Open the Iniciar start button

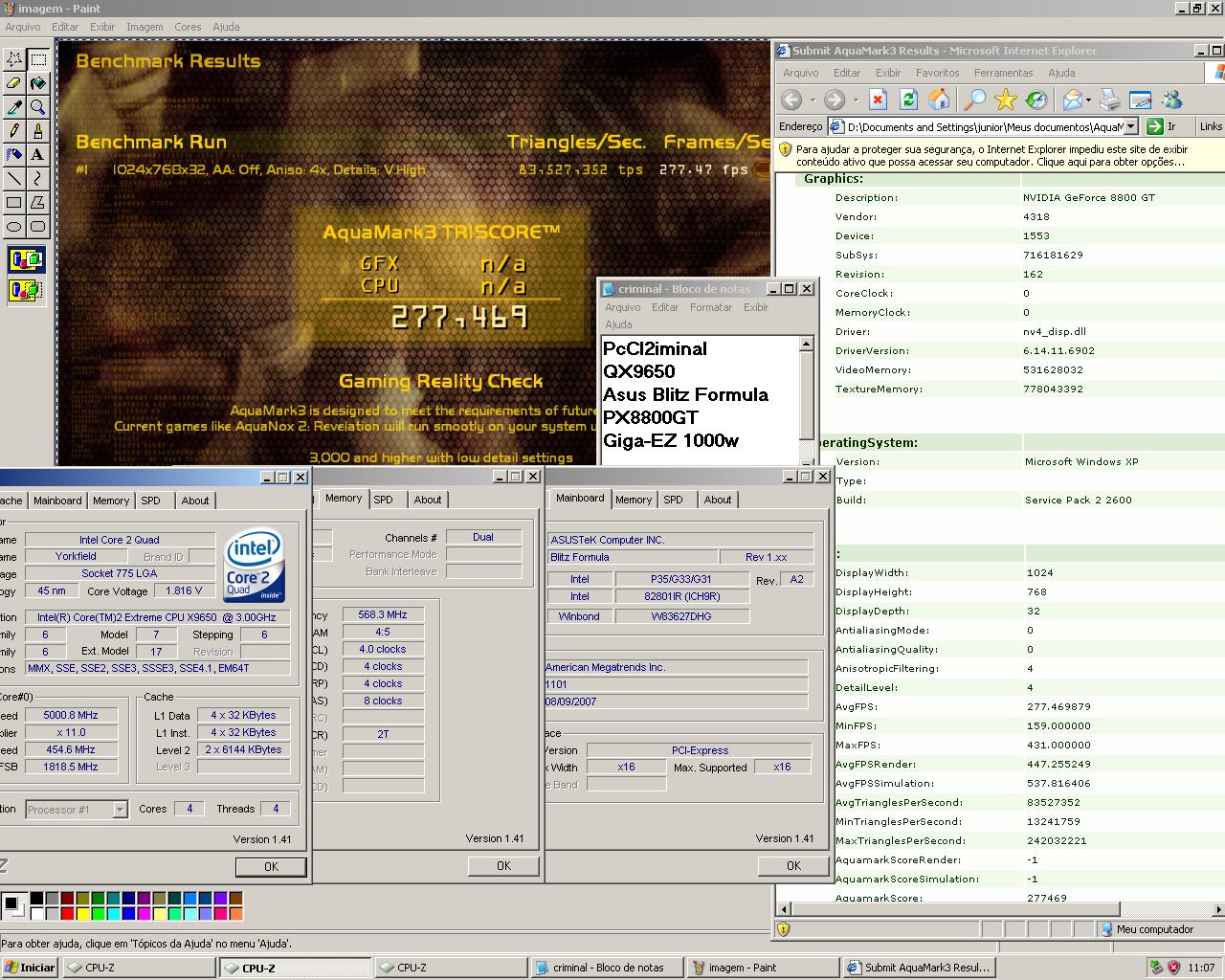30,968
